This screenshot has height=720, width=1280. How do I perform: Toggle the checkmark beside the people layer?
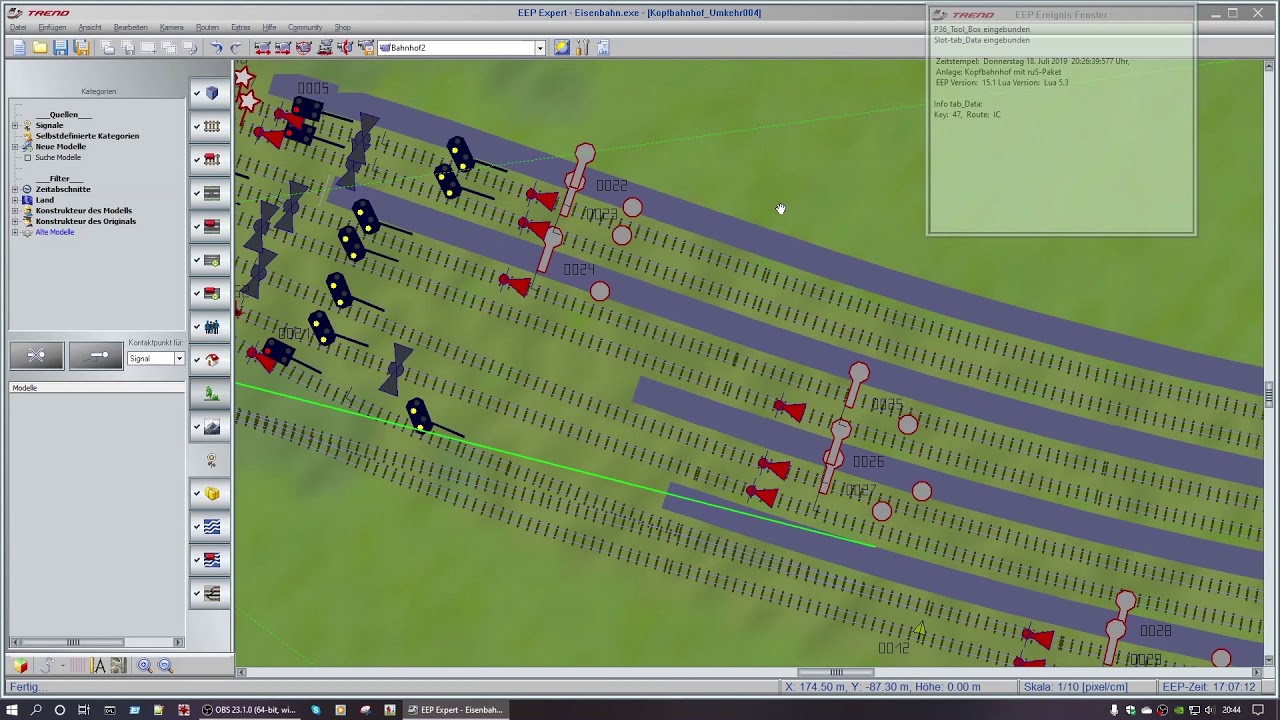pyautogui.click(x=197, y=327)
